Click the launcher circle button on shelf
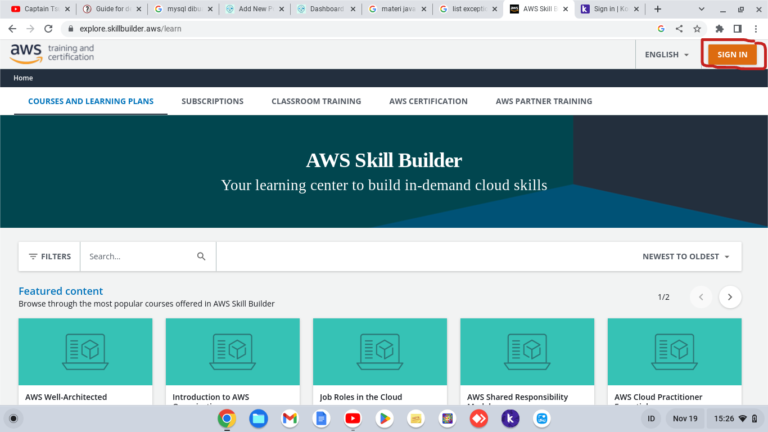768x432 pixels. (x=13, y=418)
